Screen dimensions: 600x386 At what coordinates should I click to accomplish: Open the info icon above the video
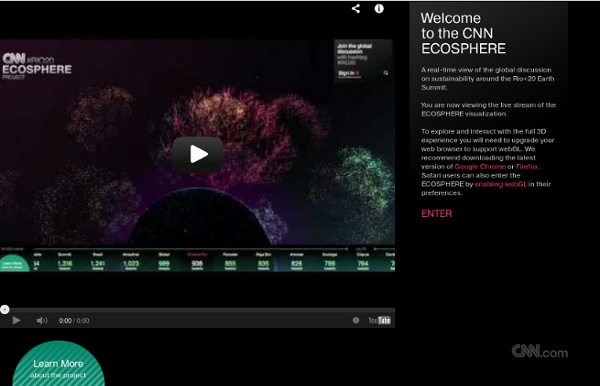pyautogui.click(x=379, y=8)
